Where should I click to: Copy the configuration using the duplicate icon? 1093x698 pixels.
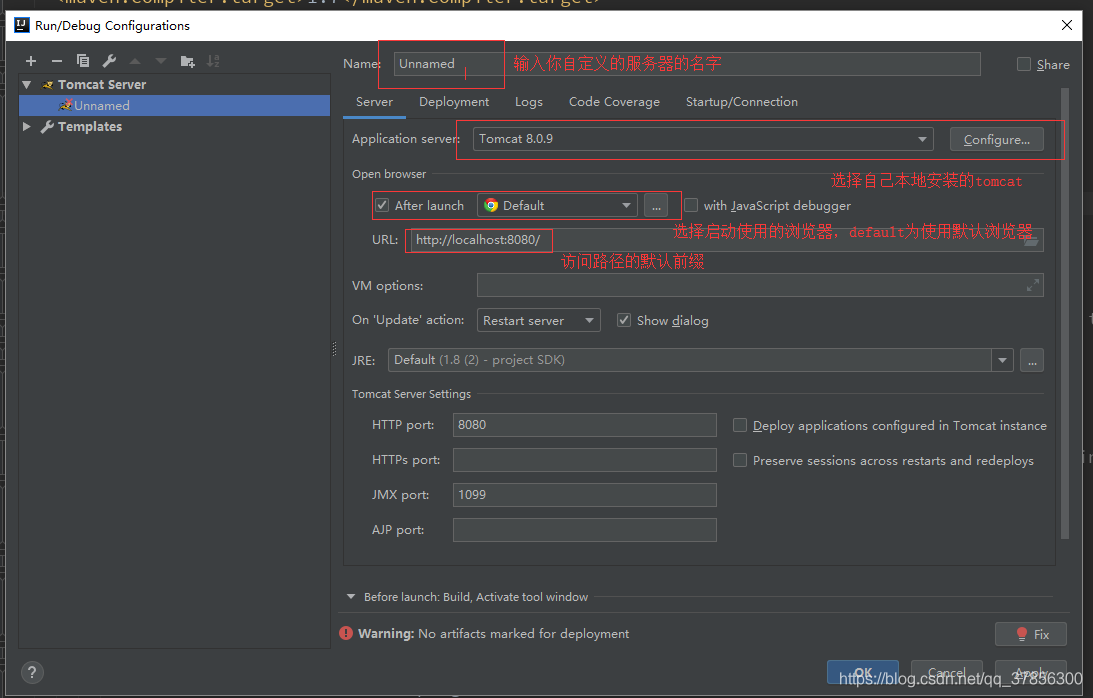point(83,61)
